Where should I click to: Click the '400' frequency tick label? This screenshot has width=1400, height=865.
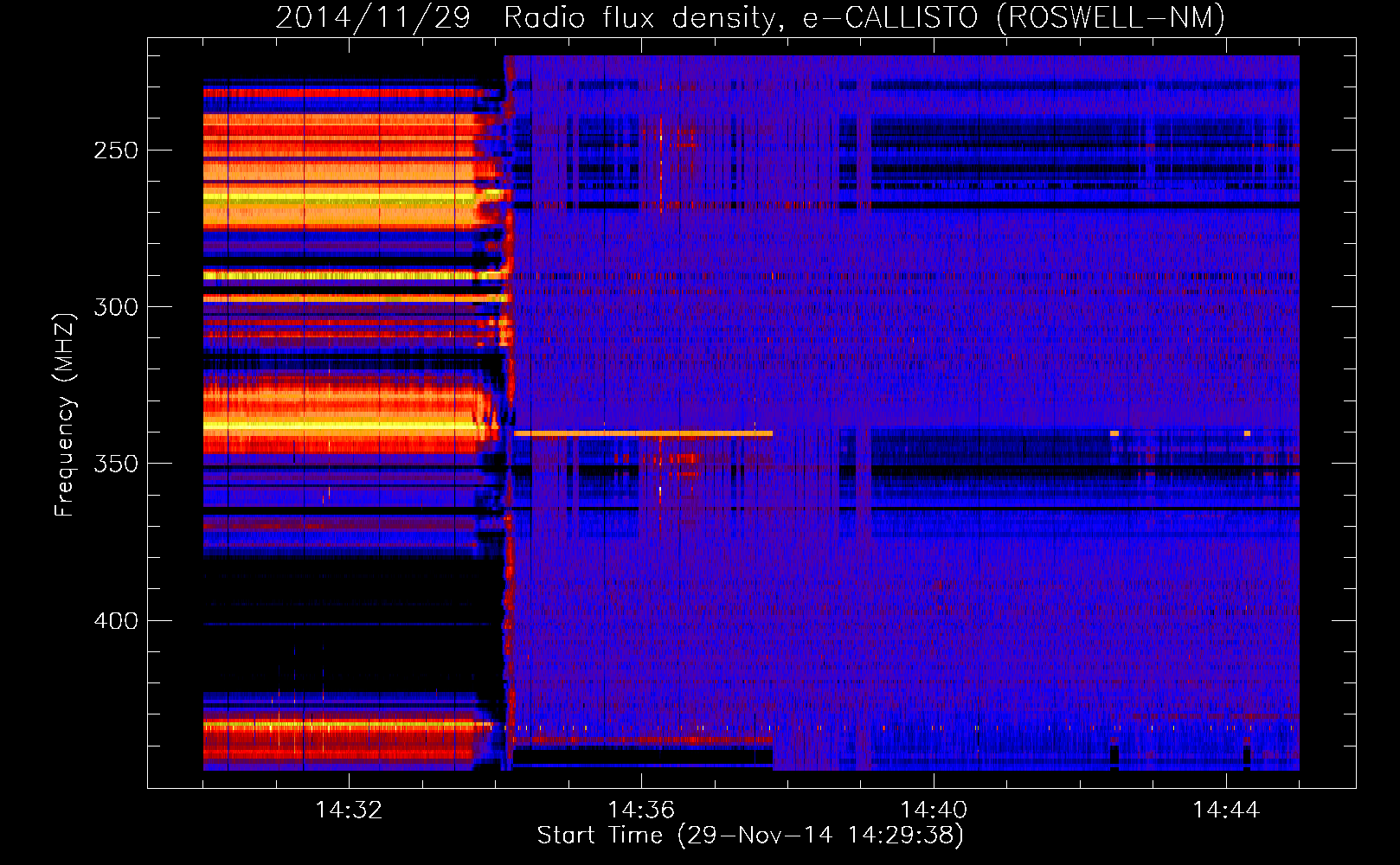click(116, 620)
